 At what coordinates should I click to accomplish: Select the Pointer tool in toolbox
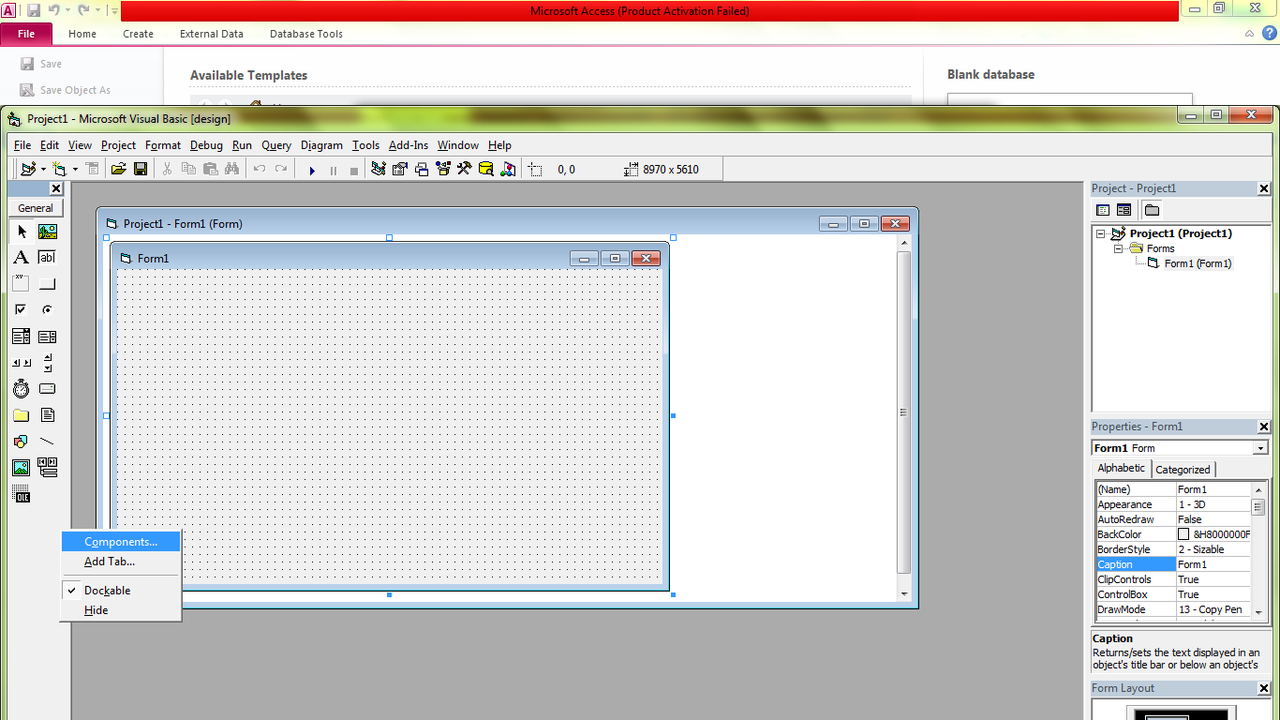point(21,231)
